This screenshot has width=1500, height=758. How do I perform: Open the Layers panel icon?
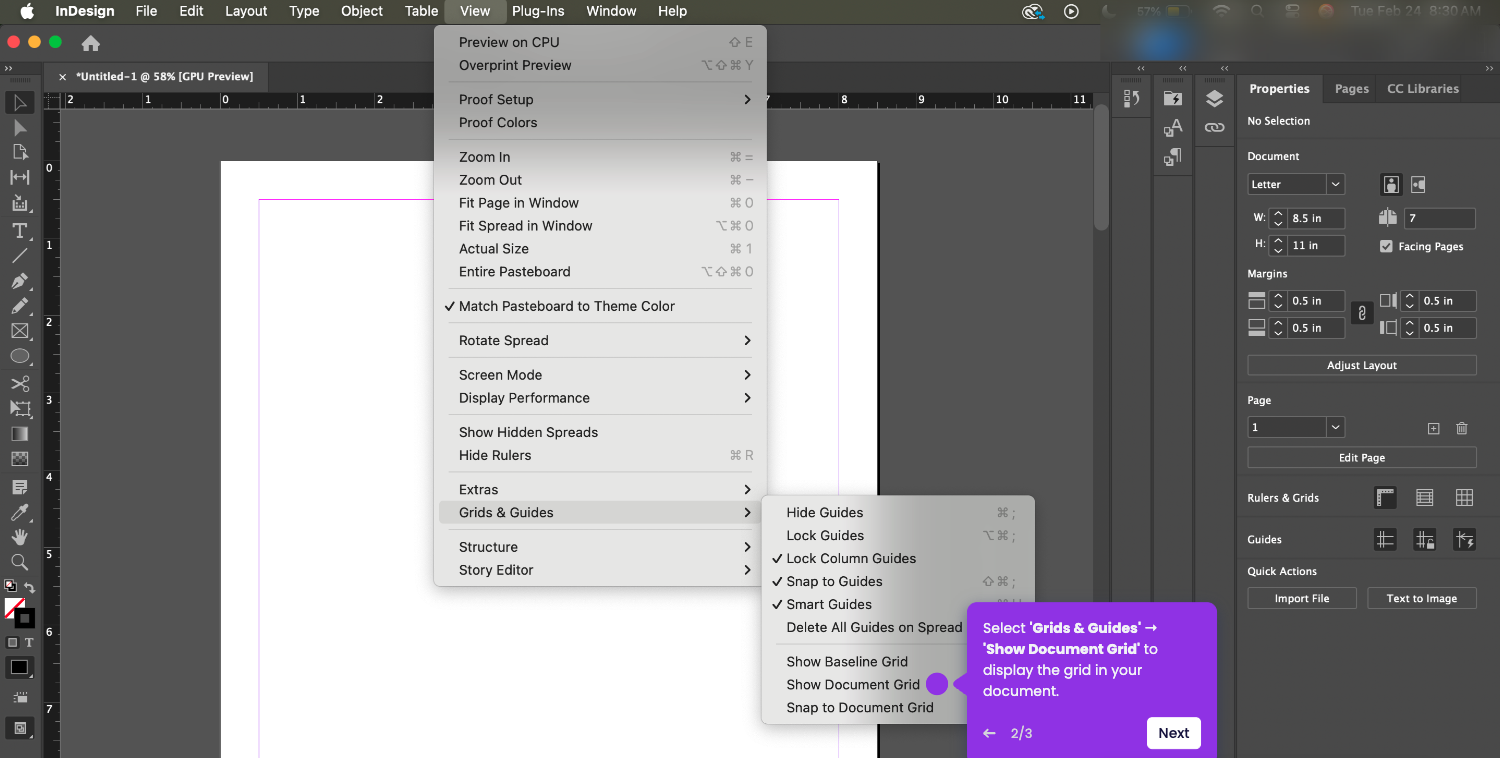coord(1214,98)
